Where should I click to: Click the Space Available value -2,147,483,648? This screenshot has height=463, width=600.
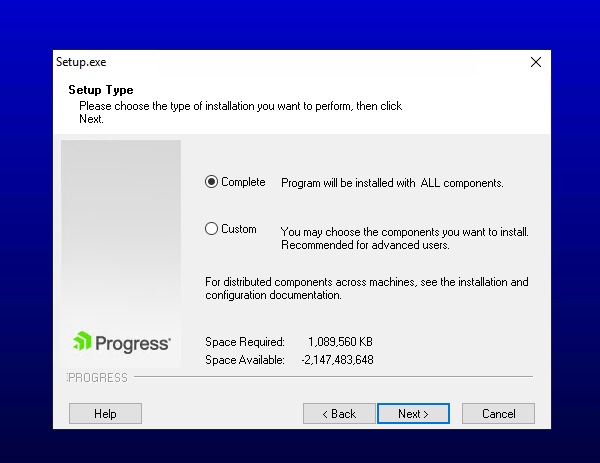click(x=337, y=360)
